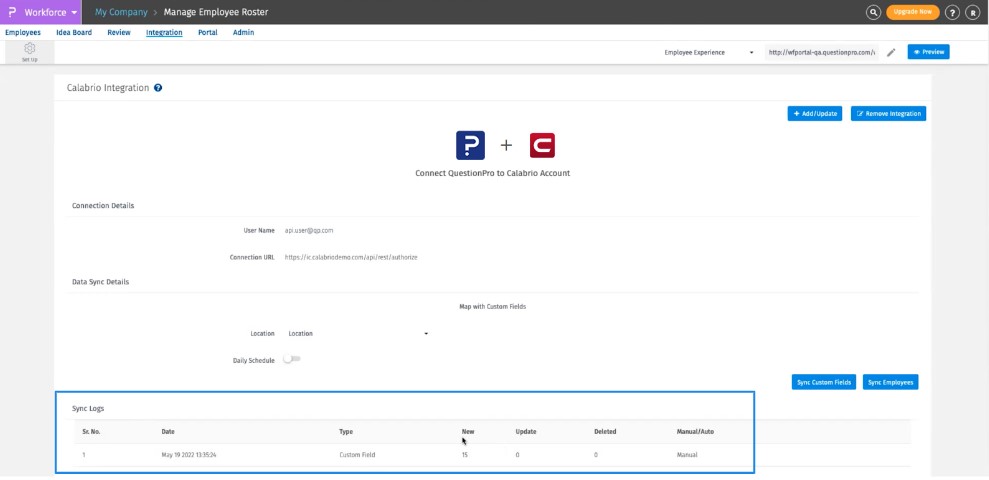Click the Set Up gear icon
Viewport: 989px width, 480px height.
(x=30, y=49)
